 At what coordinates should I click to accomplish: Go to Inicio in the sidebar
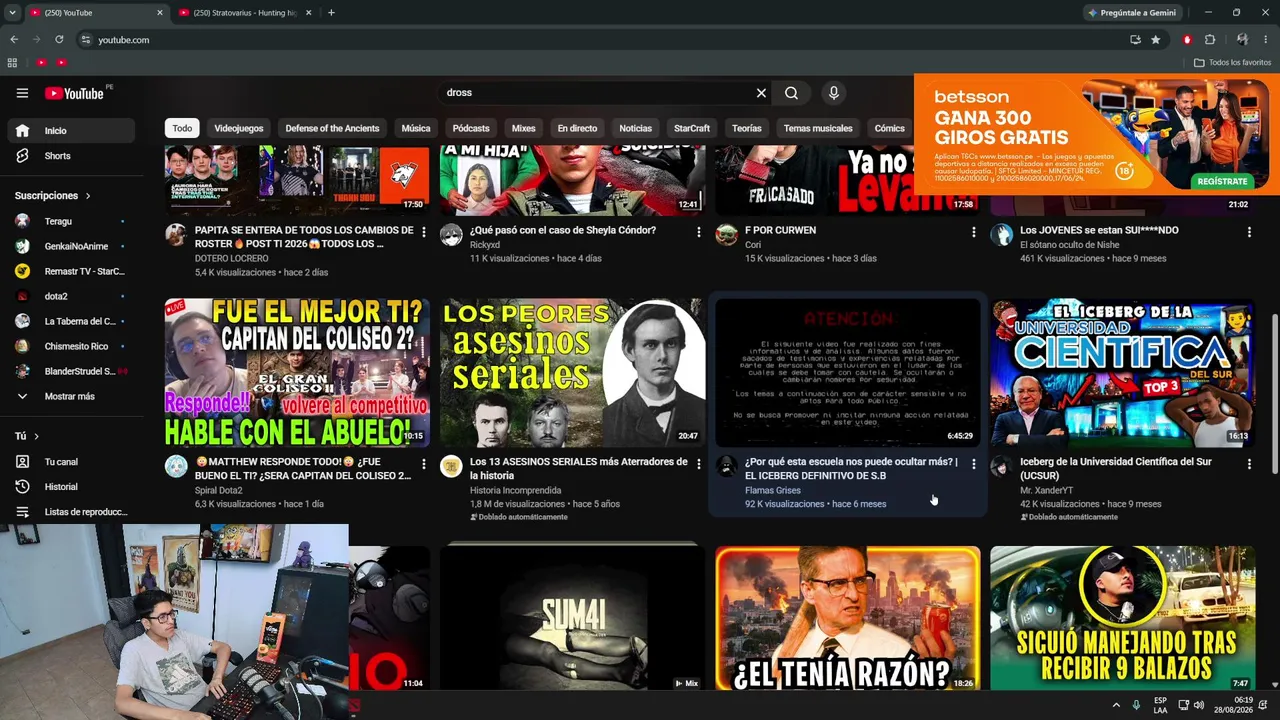(x=71, y=130)
